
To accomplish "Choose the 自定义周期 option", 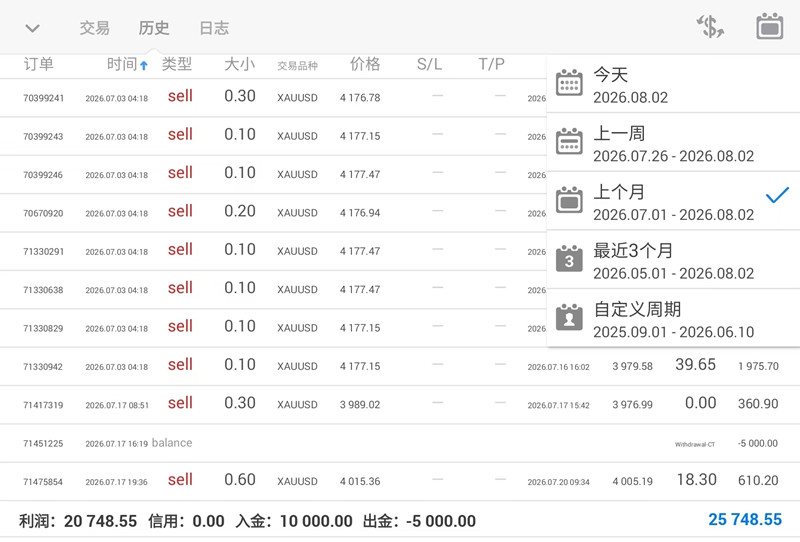I will (x=673, y=319).
